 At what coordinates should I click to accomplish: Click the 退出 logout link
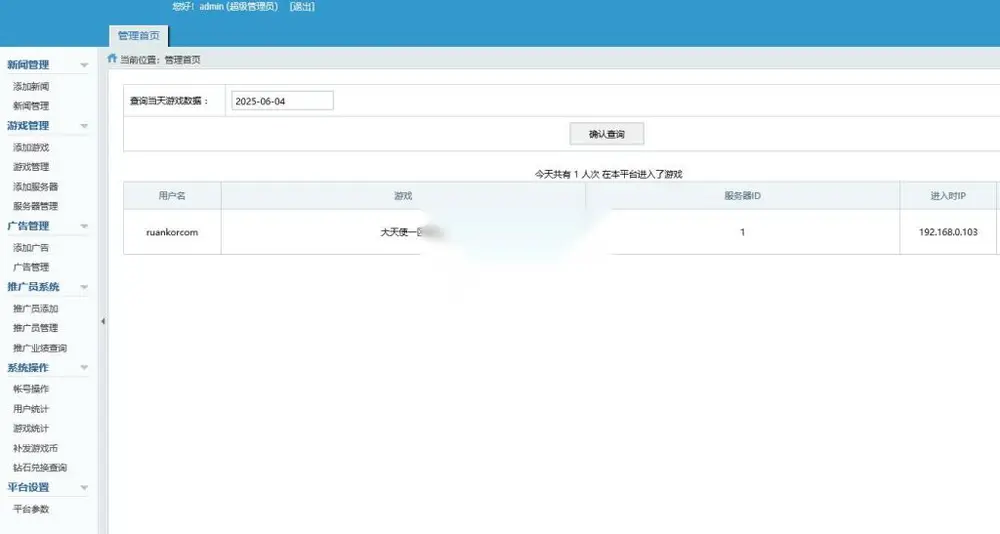302,6
